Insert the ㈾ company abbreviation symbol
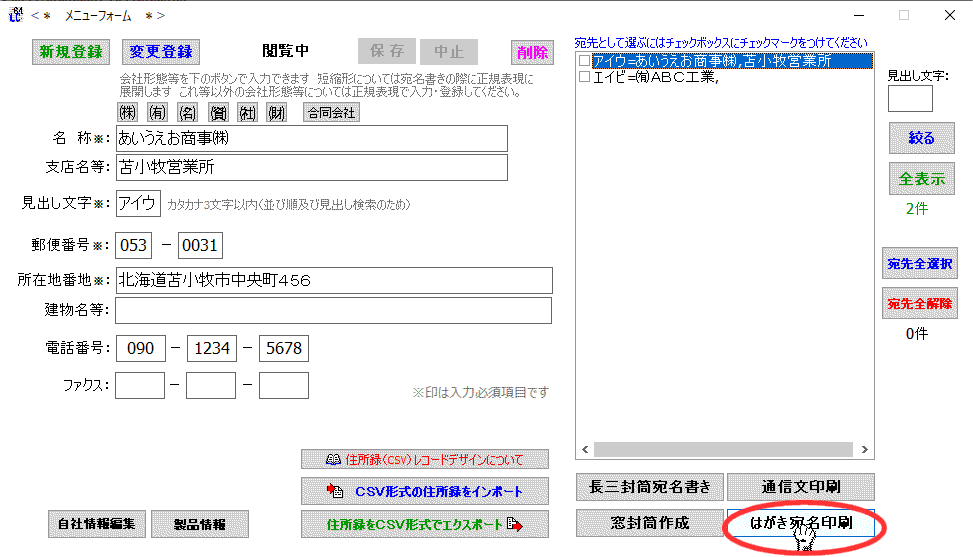Screen dimensions: 973x557 [x=218, y=113]
